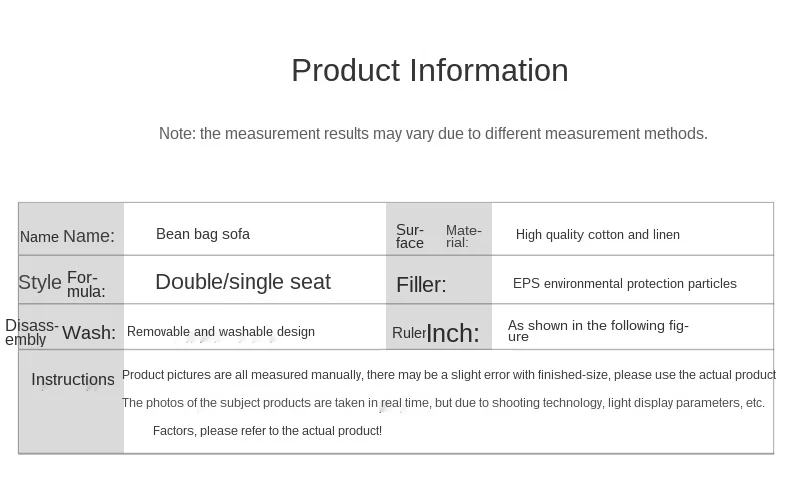Click the large "Name:" label

(89, 236)
